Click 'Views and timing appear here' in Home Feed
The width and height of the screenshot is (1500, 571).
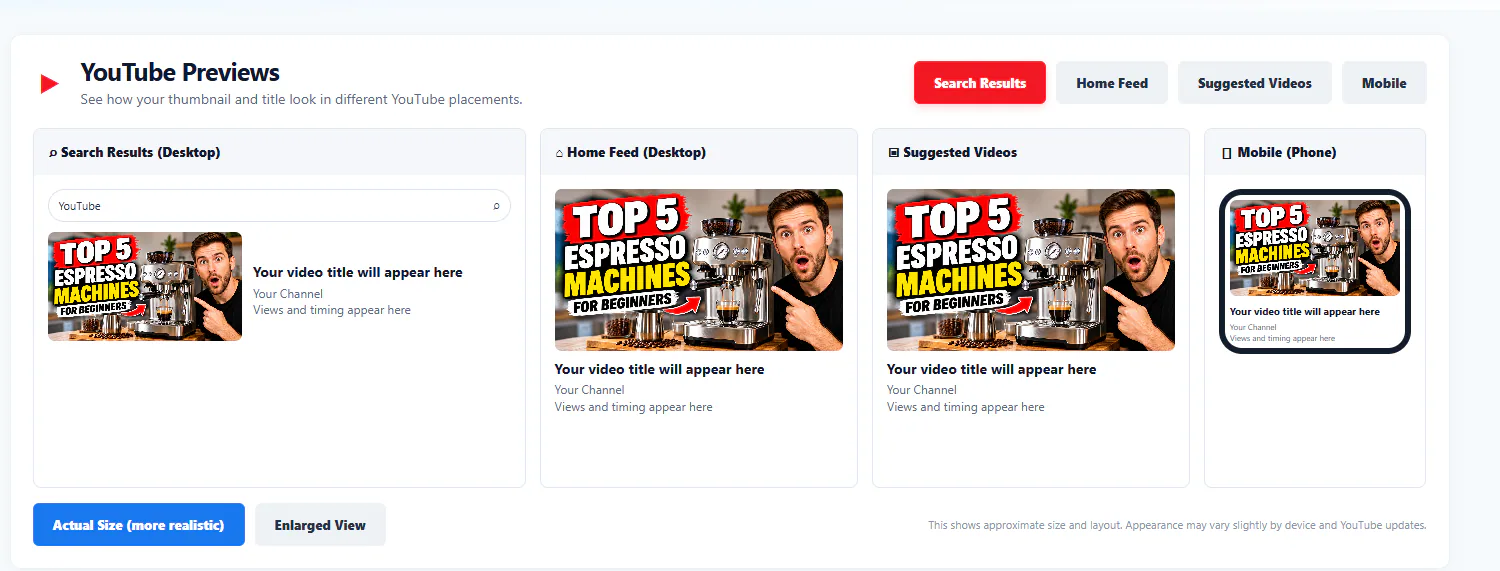(x=634, y=407)
